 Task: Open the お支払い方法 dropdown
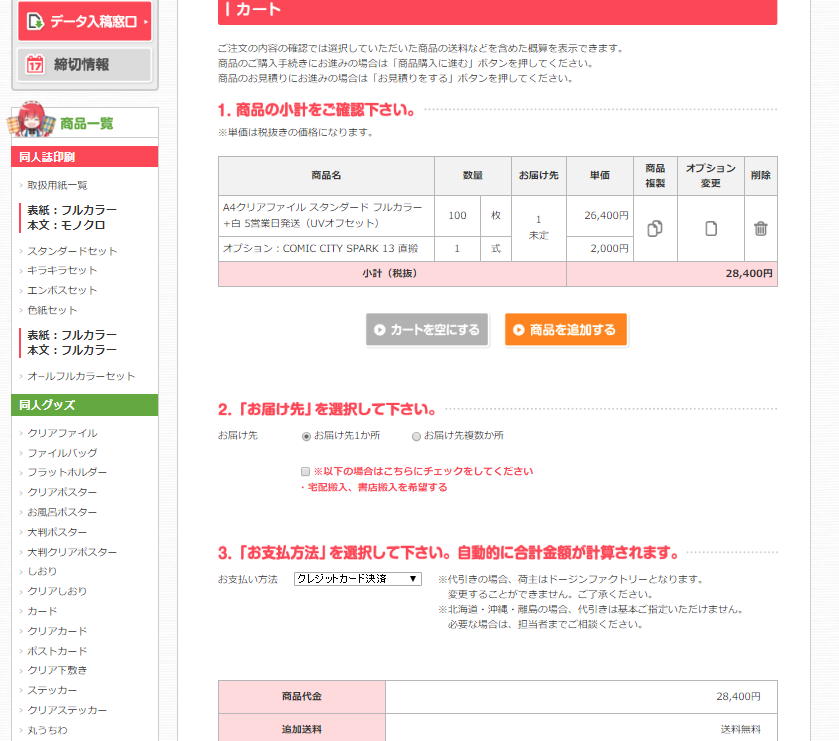pyautogui.click(x=358, y=579)
